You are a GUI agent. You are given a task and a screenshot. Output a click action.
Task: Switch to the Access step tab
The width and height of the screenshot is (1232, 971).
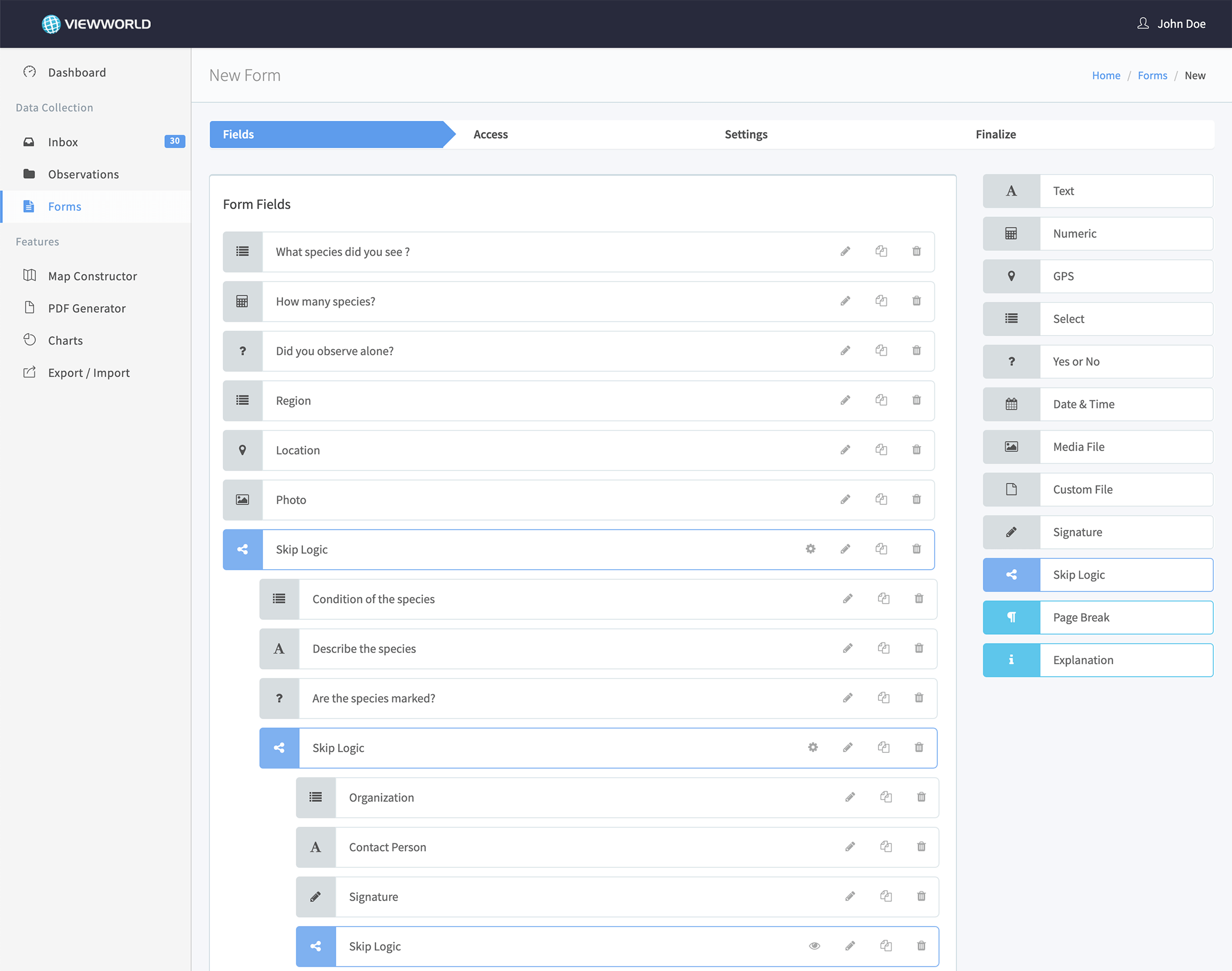490,134
